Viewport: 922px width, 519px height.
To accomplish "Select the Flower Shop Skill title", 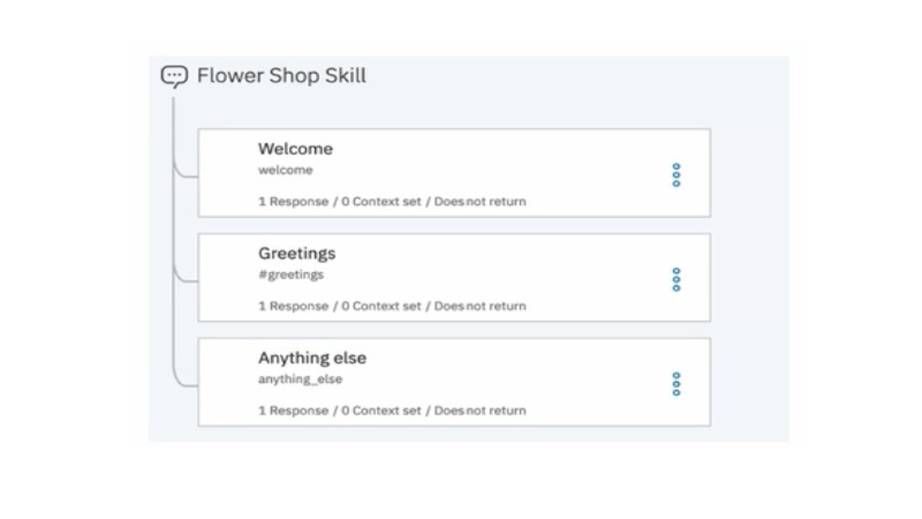I will pos(281,76).
